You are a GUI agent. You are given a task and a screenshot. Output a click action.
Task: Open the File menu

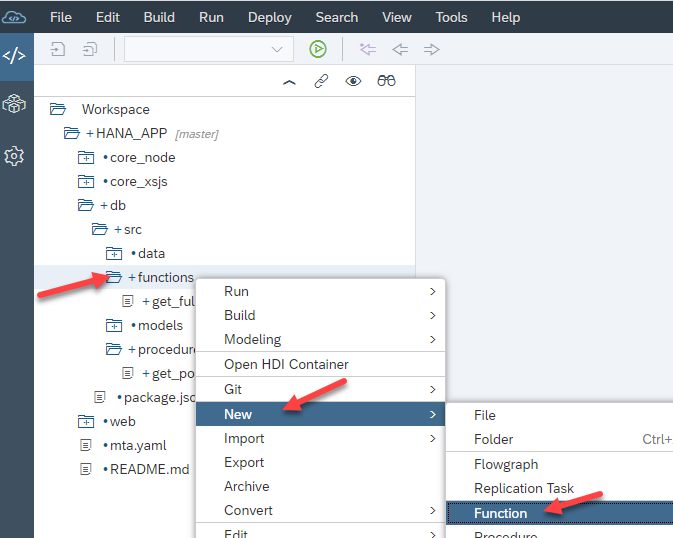point(61,17)
